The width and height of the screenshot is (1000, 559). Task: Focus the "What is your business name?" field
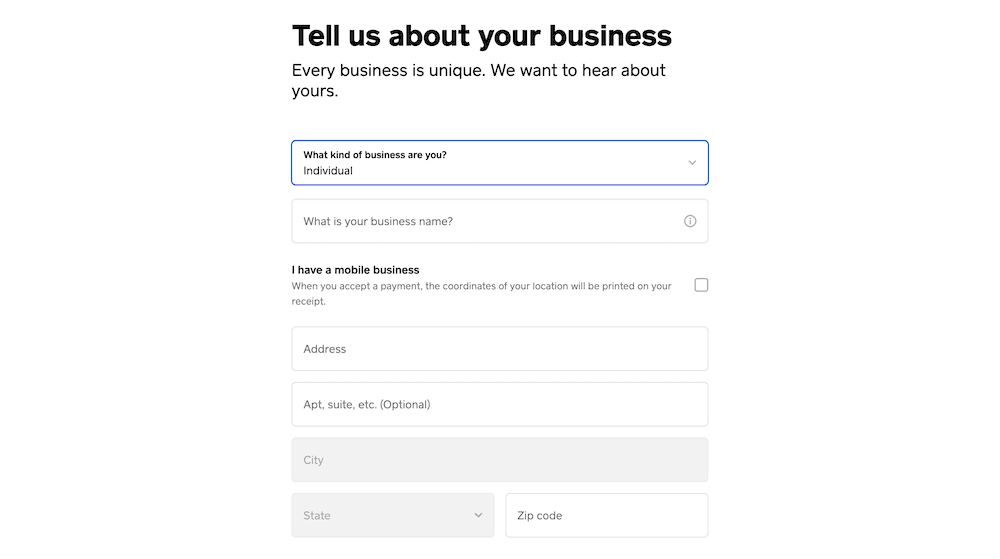500,221
